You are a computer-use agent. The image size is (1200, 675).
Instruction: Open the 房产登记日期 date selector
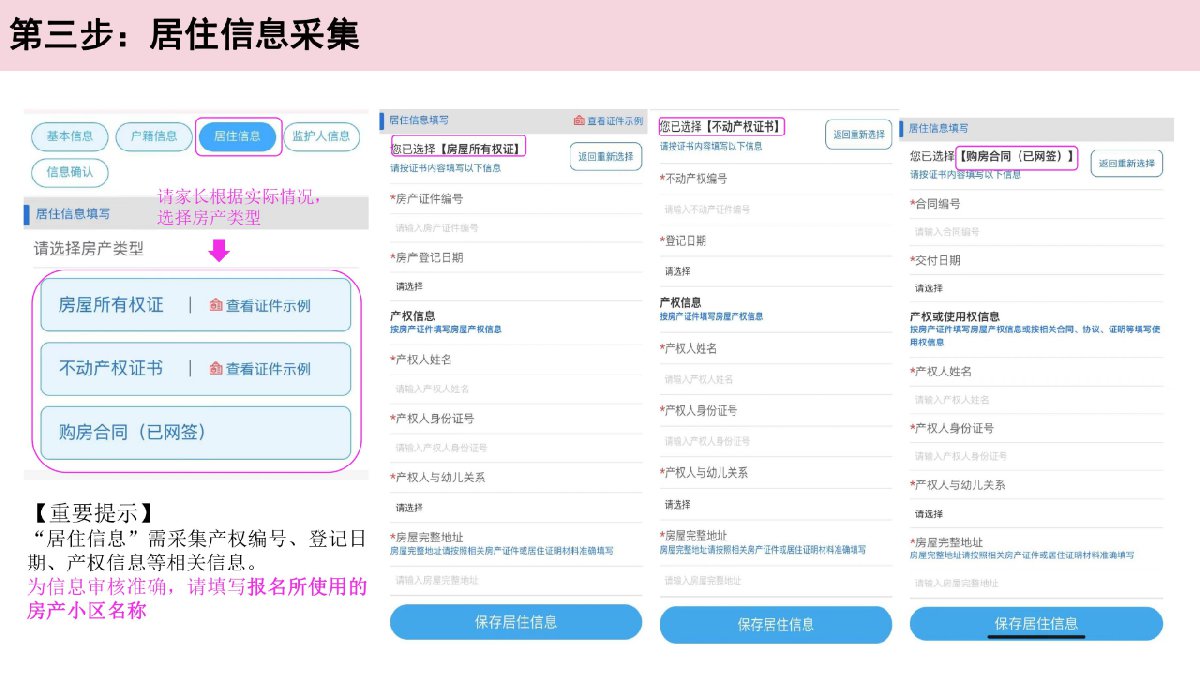pos(515,286)
